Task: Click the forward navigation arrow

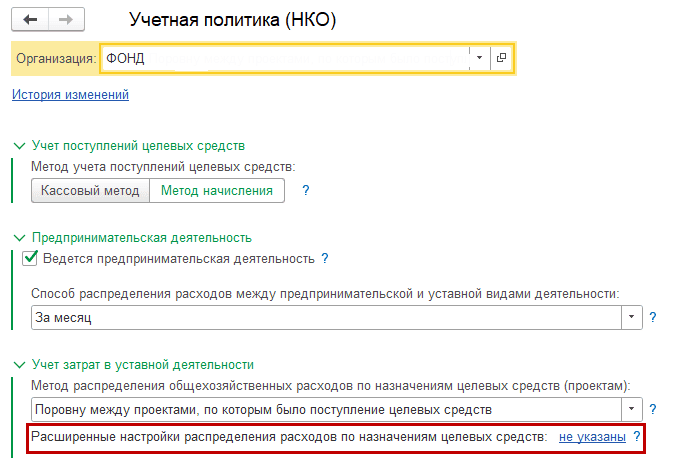Action: pyautogui.click(x=65, y=19)
